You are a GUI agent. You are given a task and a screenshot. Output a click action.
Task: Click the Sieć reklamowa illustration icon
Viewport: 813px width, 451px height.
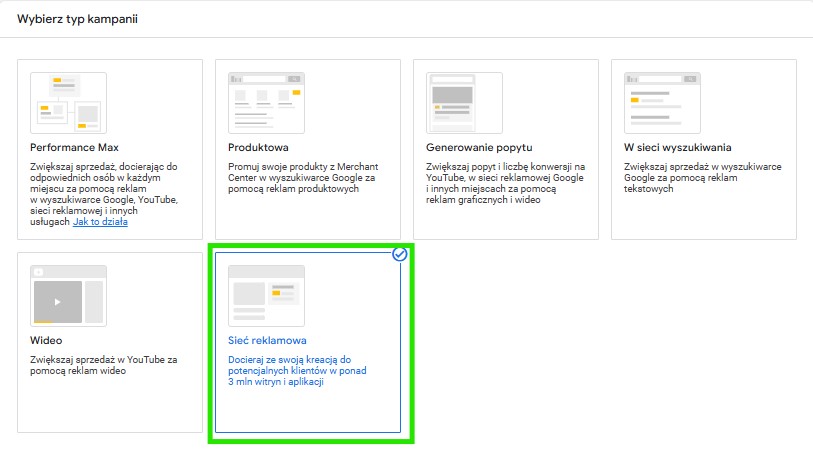coord(267,296)
